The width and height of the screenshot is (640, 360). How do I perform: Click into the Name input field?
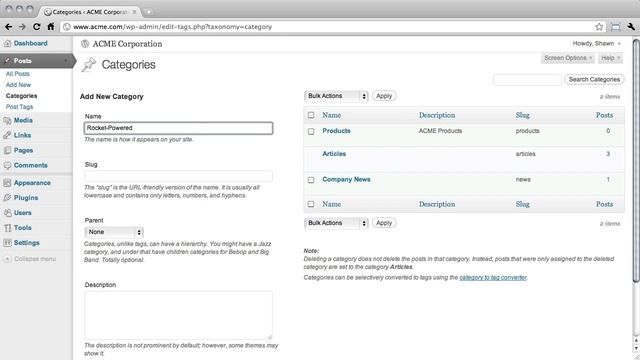point(178,128)
